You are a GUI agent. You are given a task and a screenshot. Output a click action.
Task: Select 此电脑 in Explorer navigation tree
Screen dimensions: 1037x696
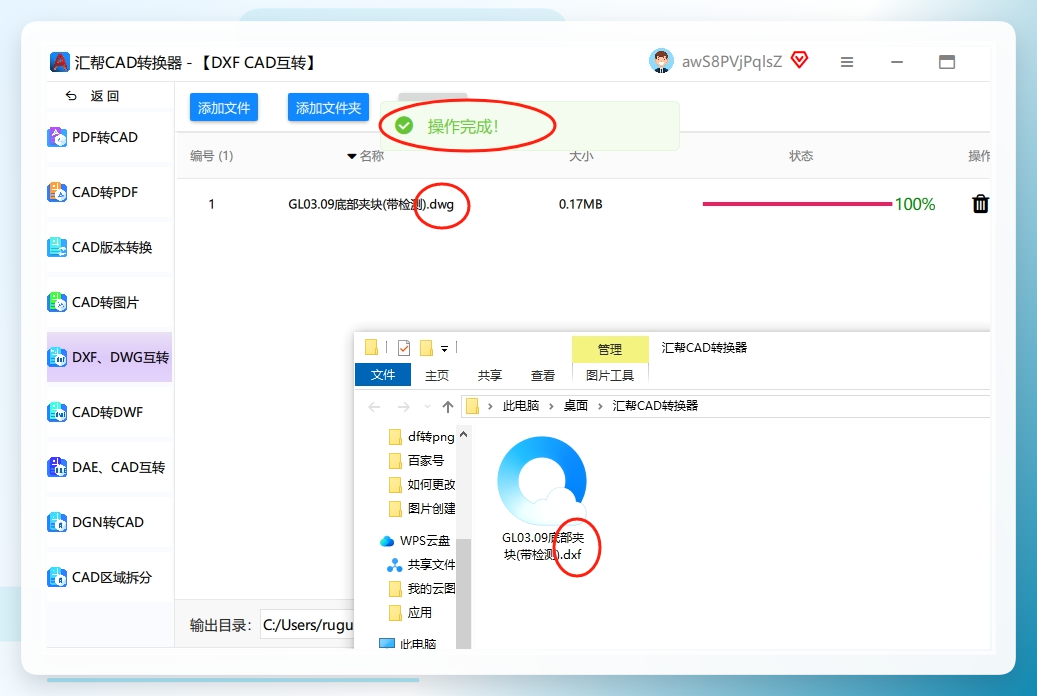click(x=407, y=643)
